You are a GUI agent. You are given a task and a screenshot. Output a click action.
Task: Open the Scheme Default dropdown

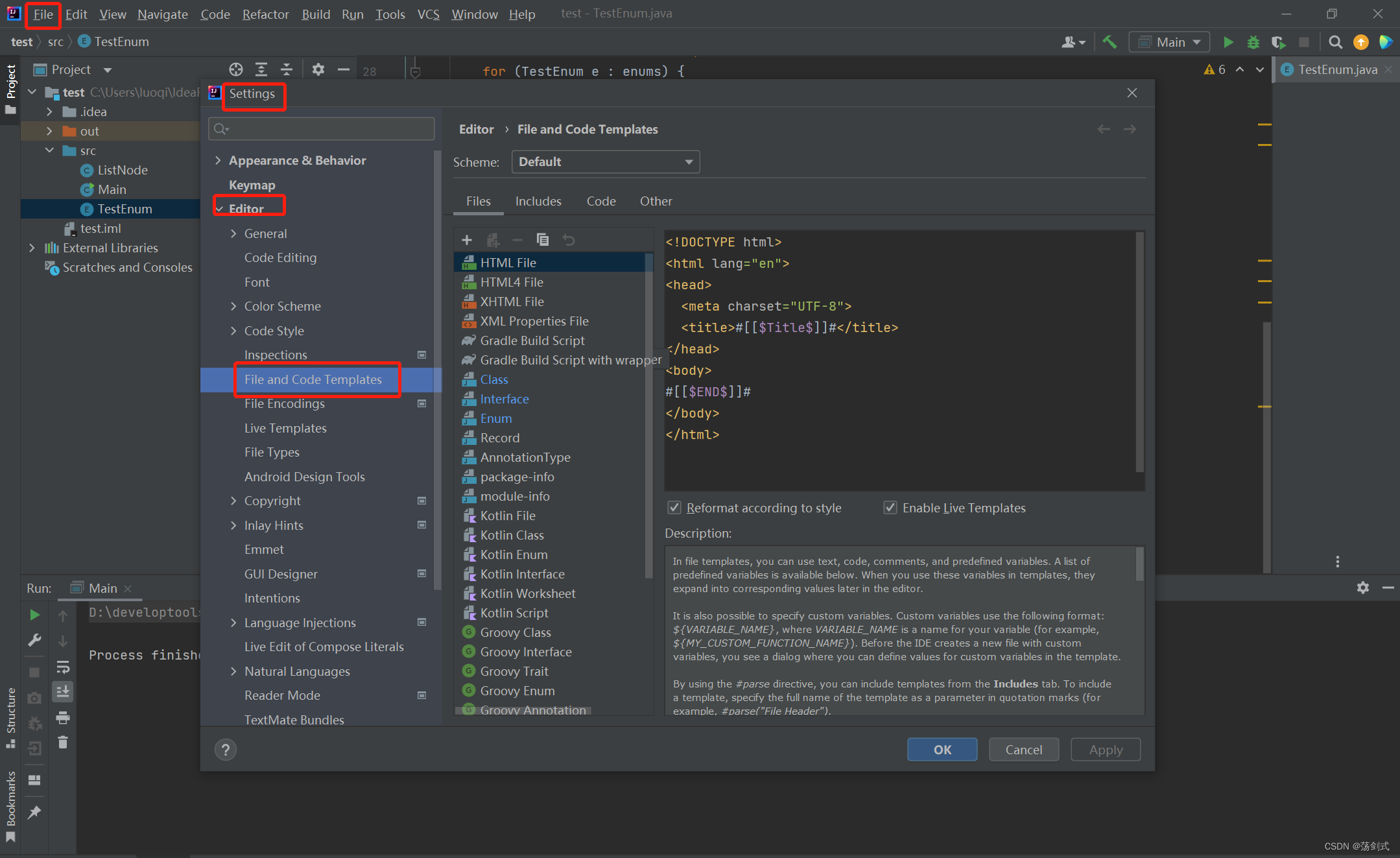coord(606,162)
